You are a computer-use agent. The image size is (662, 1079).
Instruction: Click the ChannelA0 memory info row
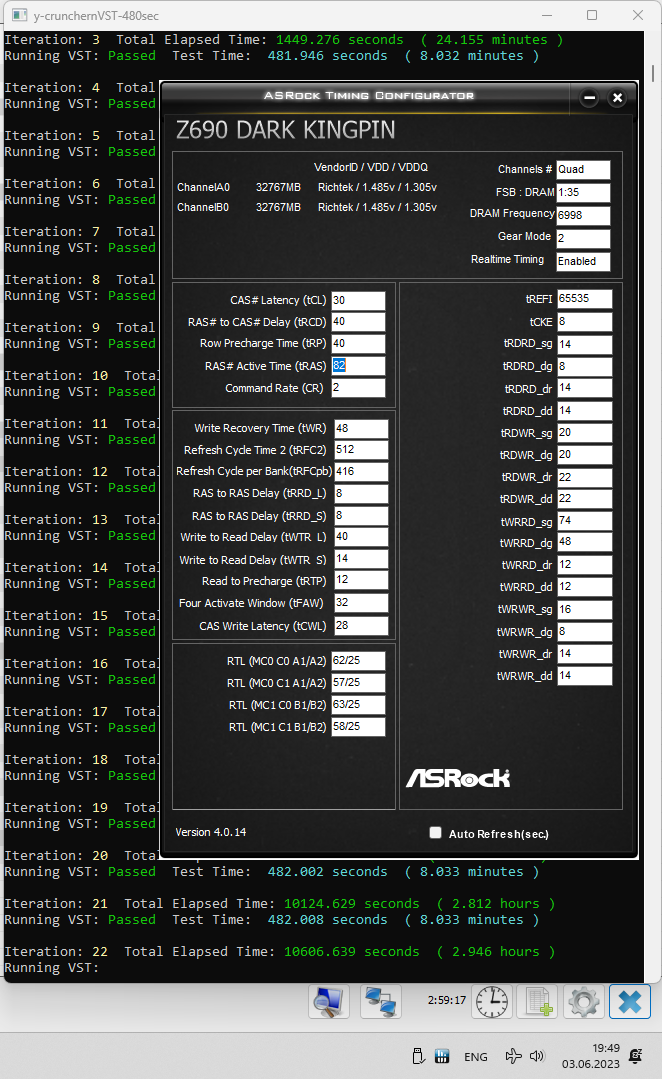307,187
